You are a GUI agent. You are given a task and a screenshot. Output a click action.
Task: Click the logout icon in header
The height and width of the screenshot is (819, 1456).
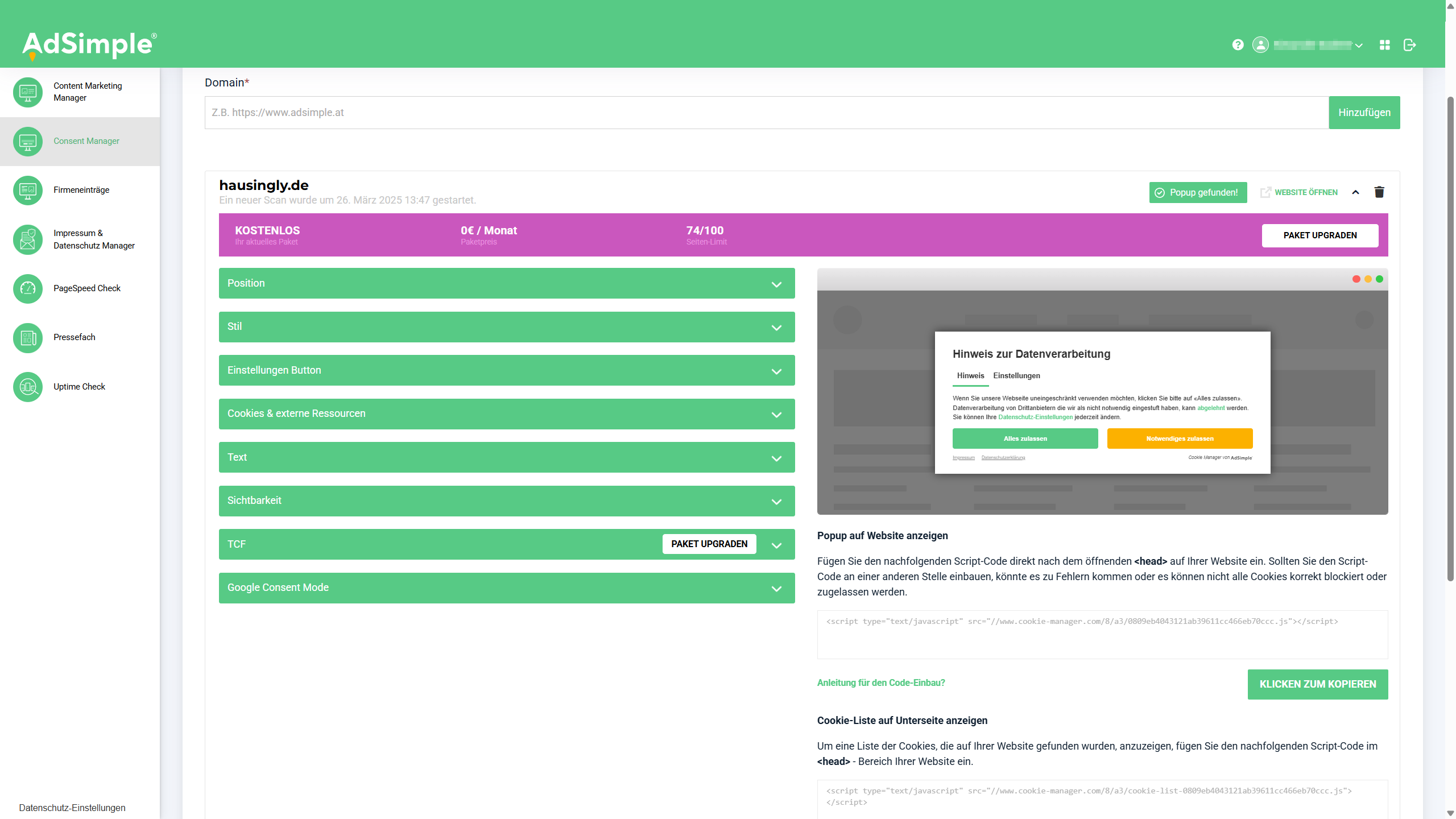pyautogui.click(x=1409, y=45)
